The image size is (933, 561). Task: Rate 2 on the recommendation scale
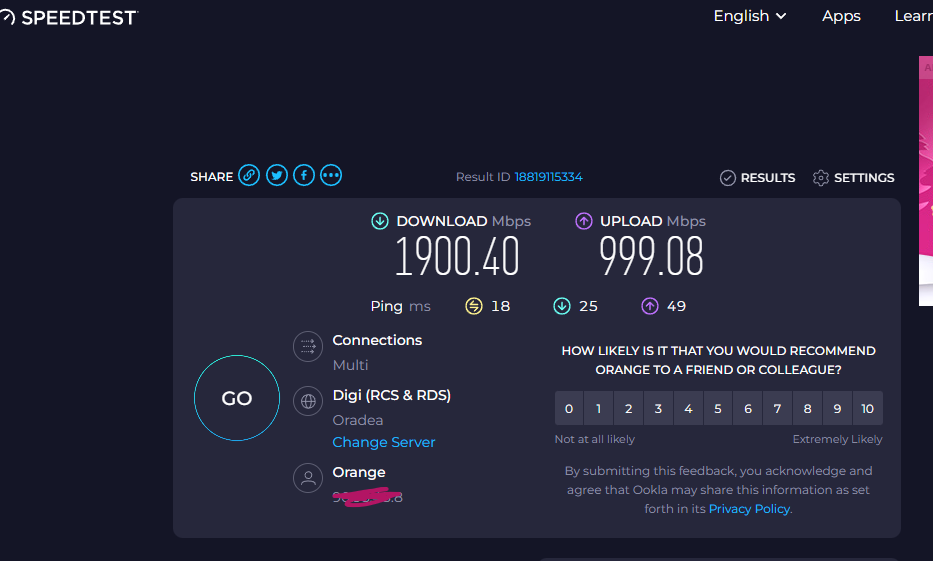tap(628, 408)
